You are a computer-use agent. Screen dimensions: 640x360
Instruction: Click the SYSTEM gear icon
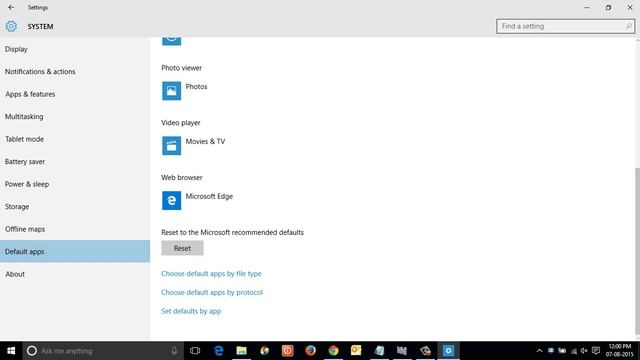click(x=11, y=26)
